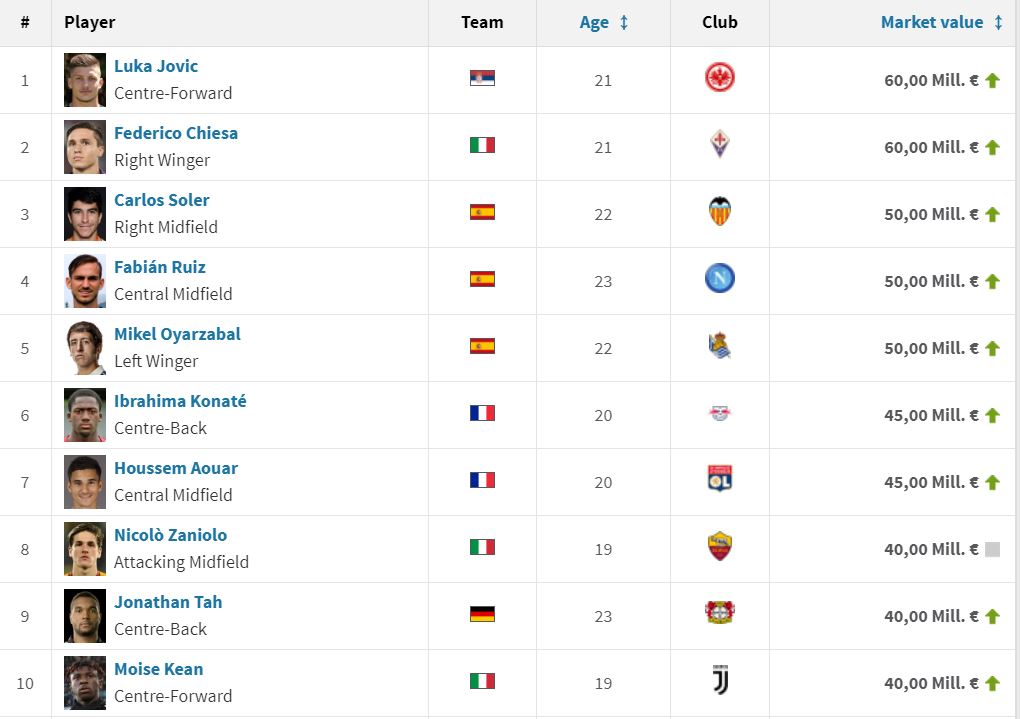The width and height of the screenshot is (1020, 719).
Task: Click the Napoli club logo
Action: coord(719,280)
